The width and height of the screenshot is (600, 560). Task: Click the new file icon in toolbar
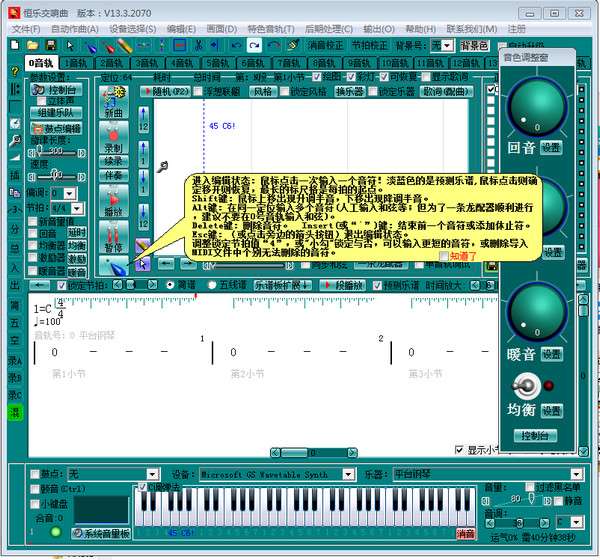click(15, 46)
